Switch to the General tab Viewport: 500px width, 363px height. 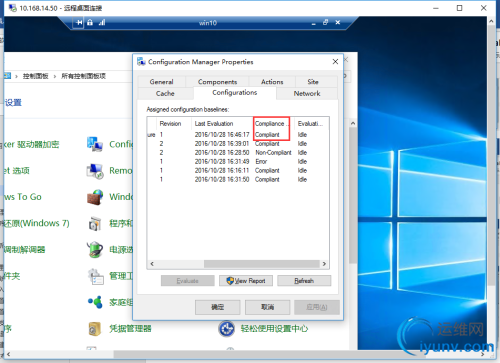(x=161, y=82)
